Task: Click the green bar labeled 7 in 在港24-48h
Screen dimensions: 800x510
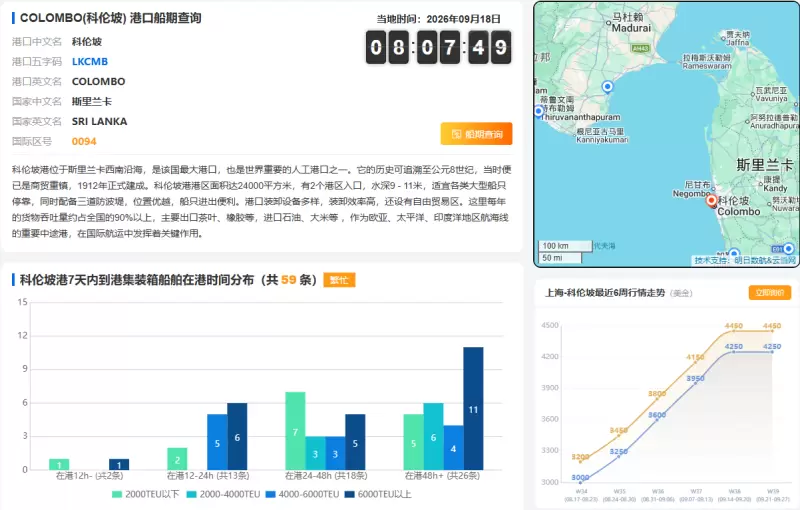Action: tap(295, 431)
